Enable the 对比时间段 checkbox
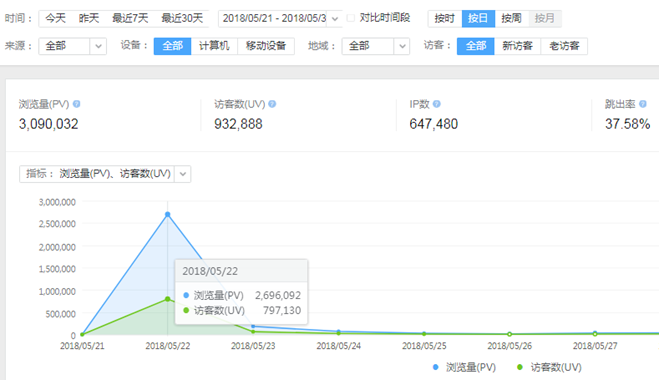This screenshot has height=380, width=659. tap(351, 18)
